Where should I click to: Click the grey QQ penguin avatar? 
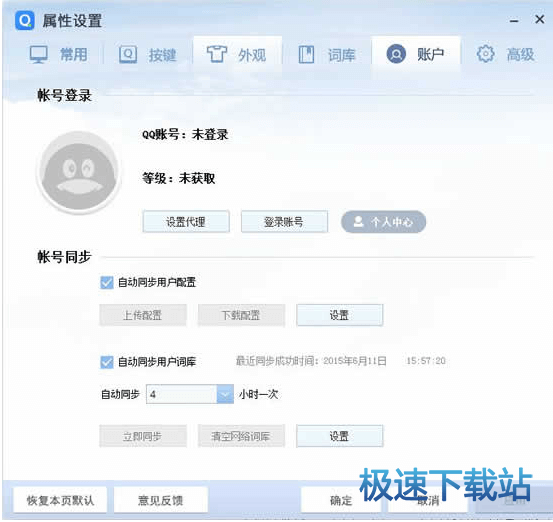point(79,172)
